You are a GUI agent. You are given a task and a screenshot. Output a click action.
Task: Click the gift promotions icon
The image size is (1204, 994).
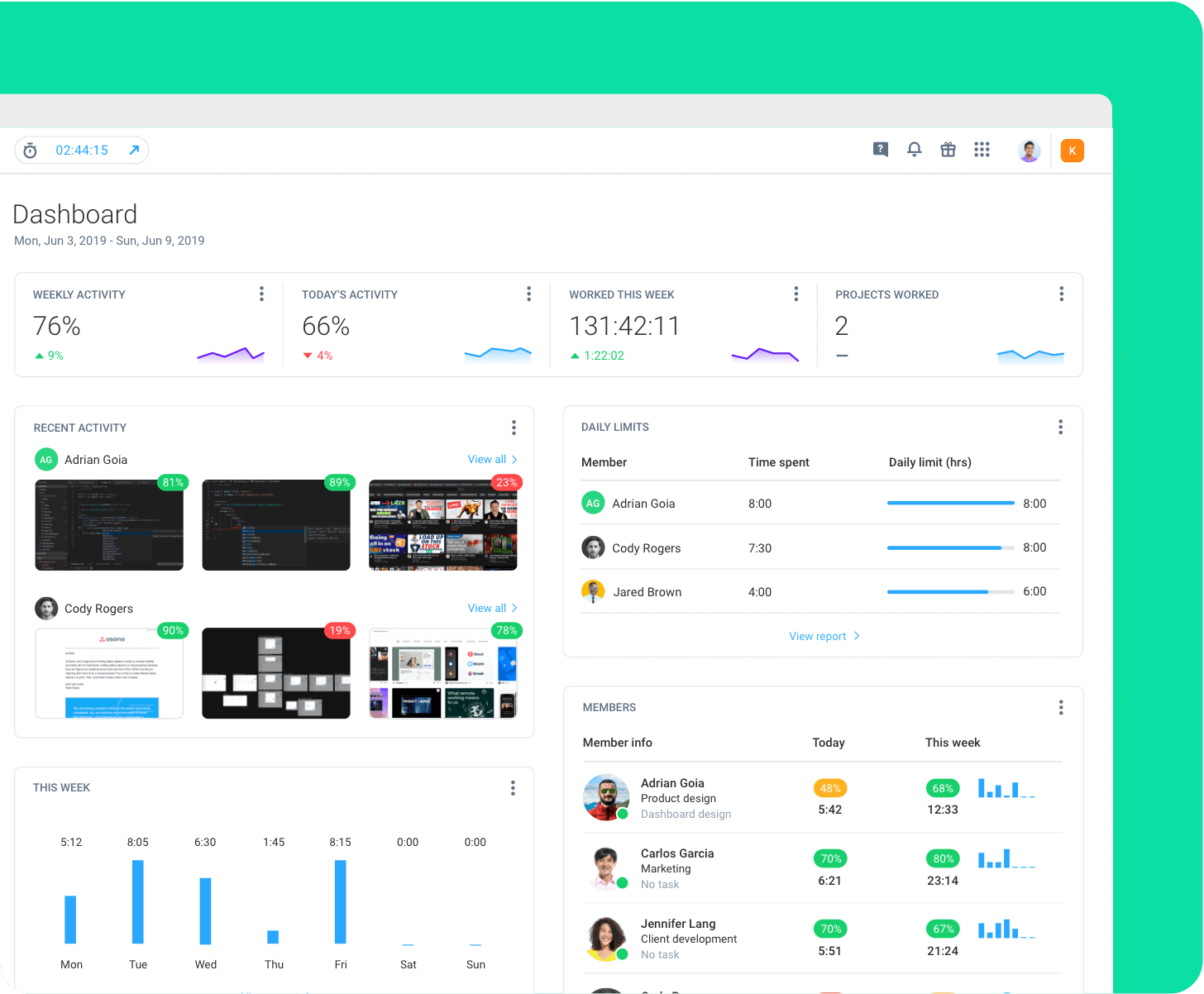[x=948, y=150]
